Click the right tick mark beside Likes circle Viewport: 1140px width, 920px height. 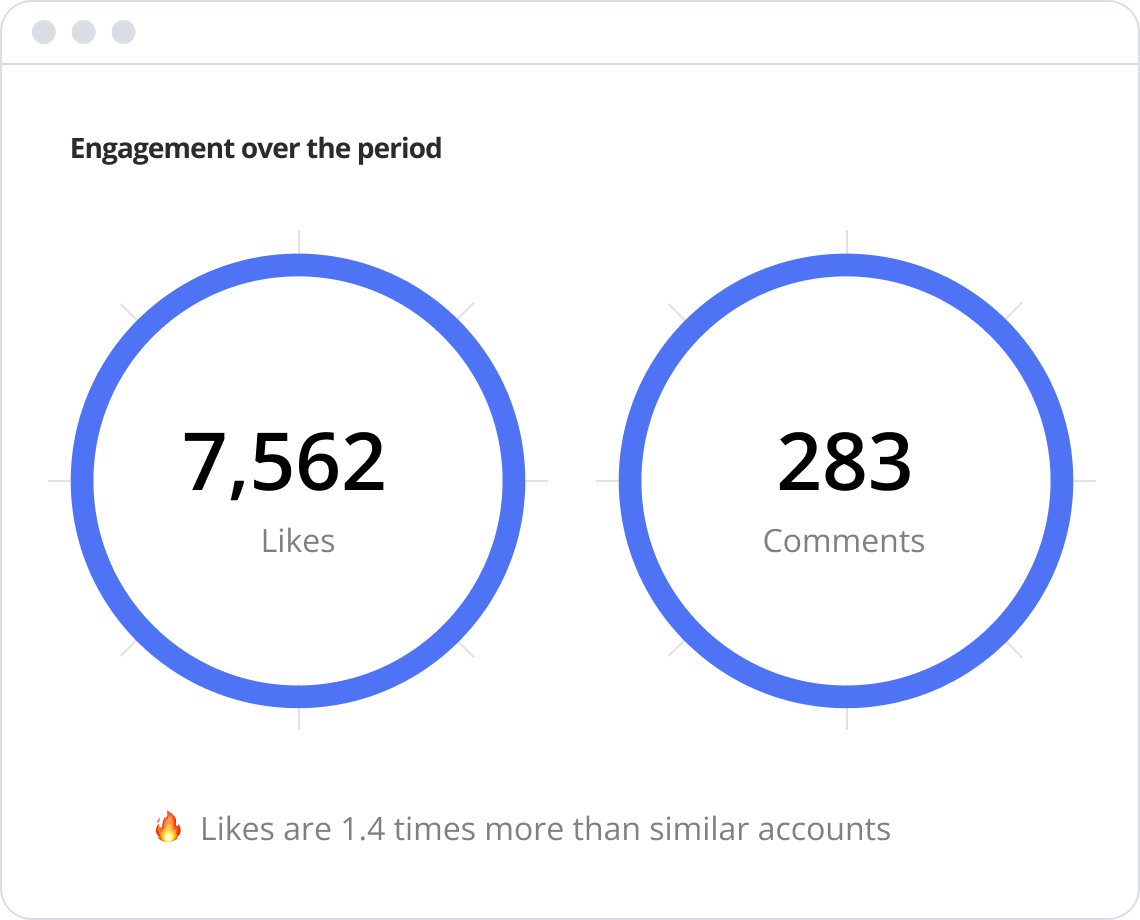click(537, 481)
